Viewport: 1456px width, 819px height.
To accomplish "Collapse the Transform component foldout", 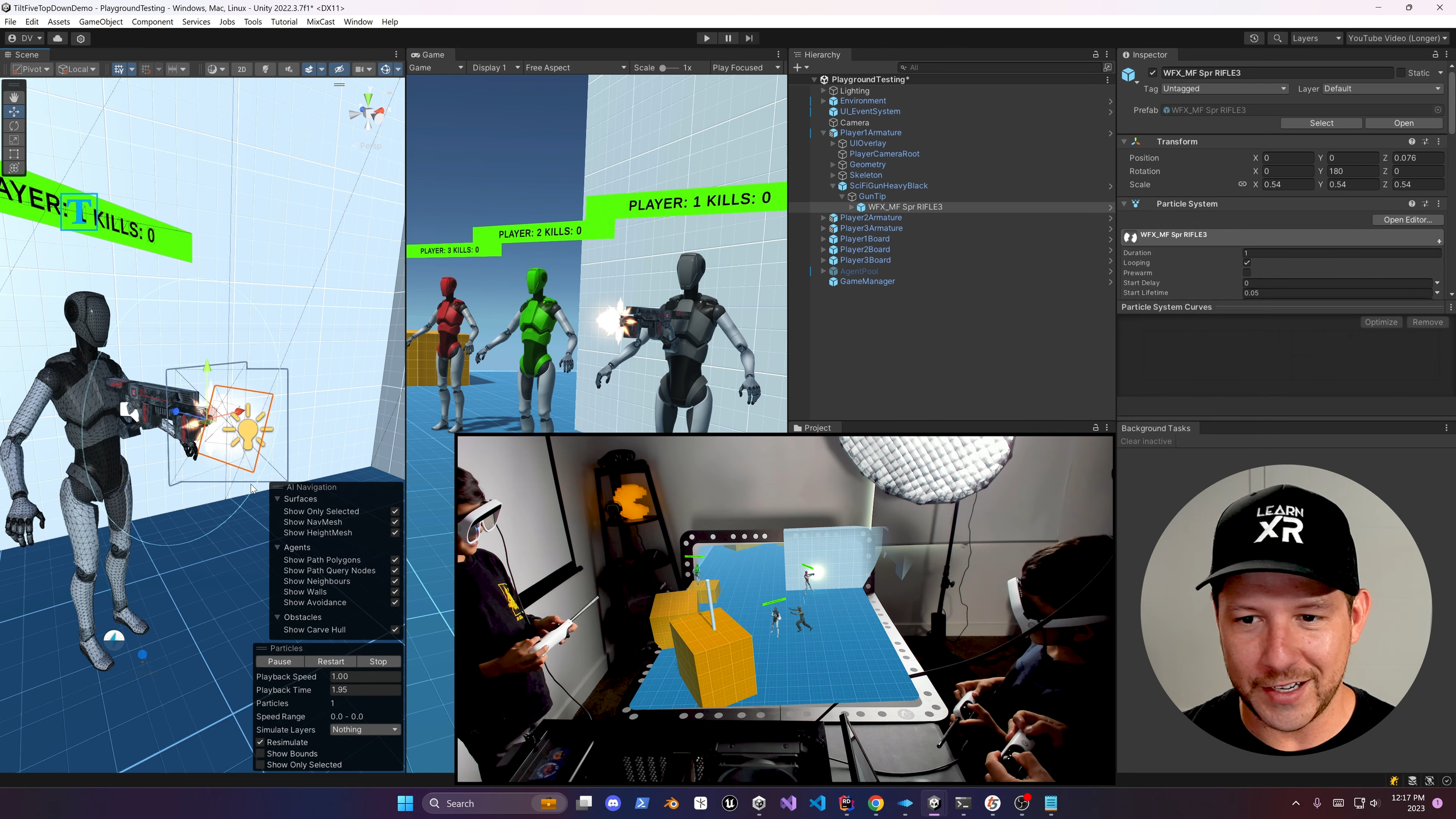I will point(1124,142).
